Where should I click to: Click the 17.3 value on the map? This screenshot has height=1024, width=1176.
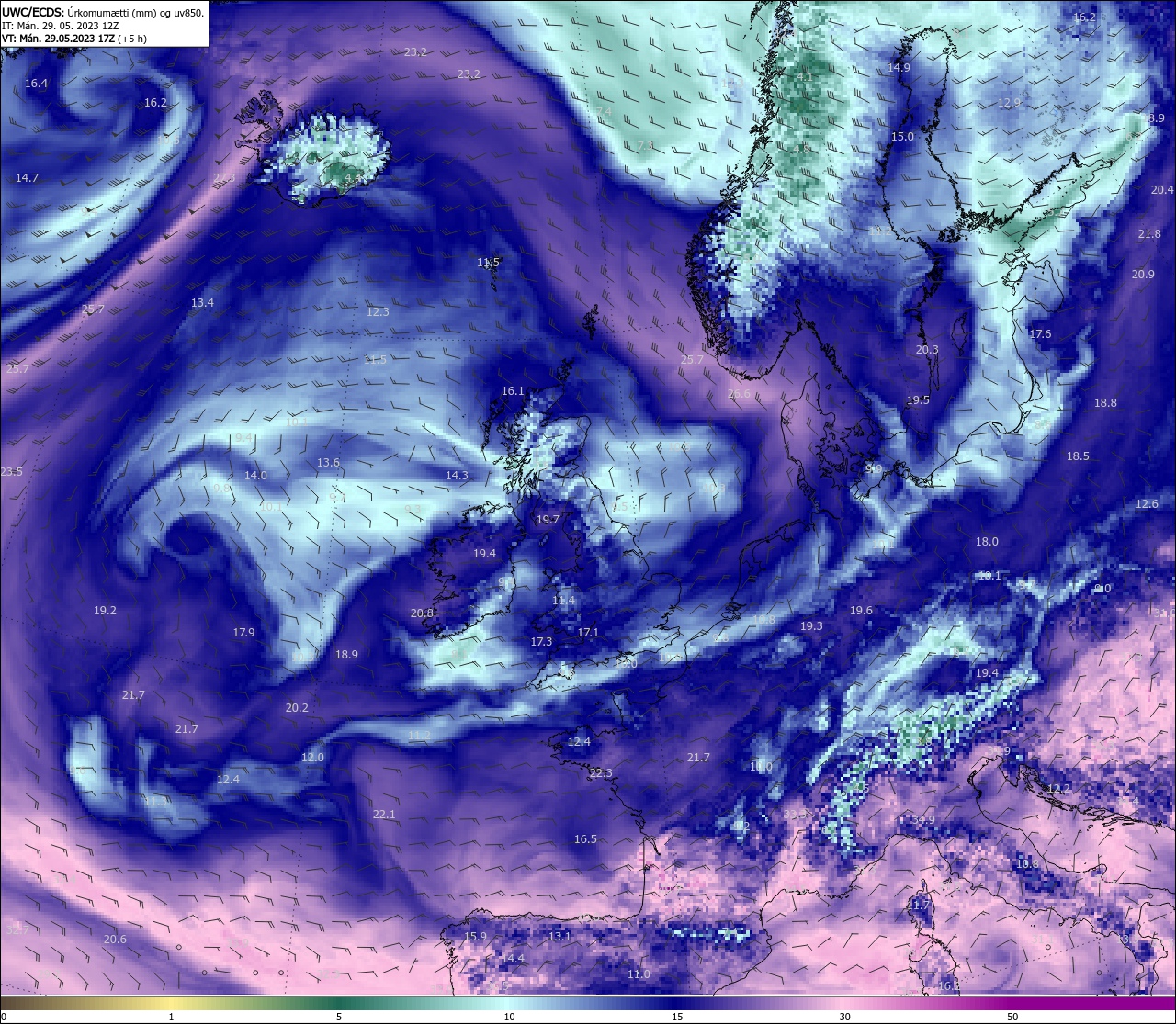541,642
